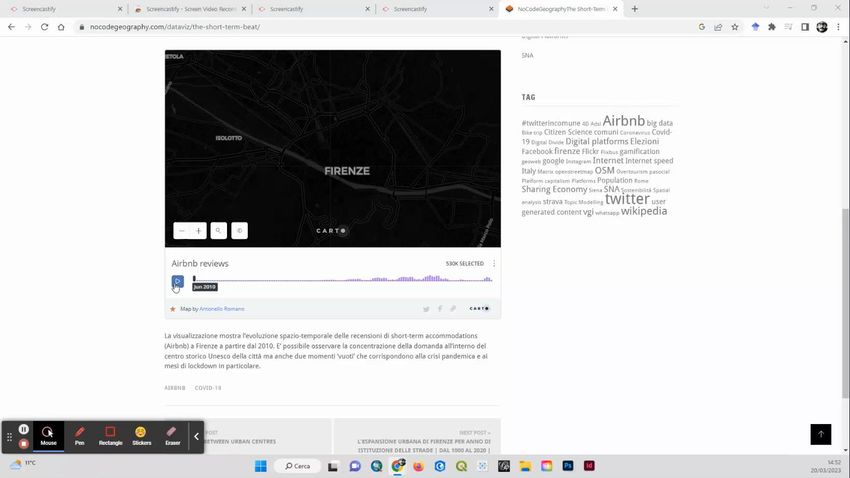
Task: Open the Airbnb tag
Action: [623, 120]
